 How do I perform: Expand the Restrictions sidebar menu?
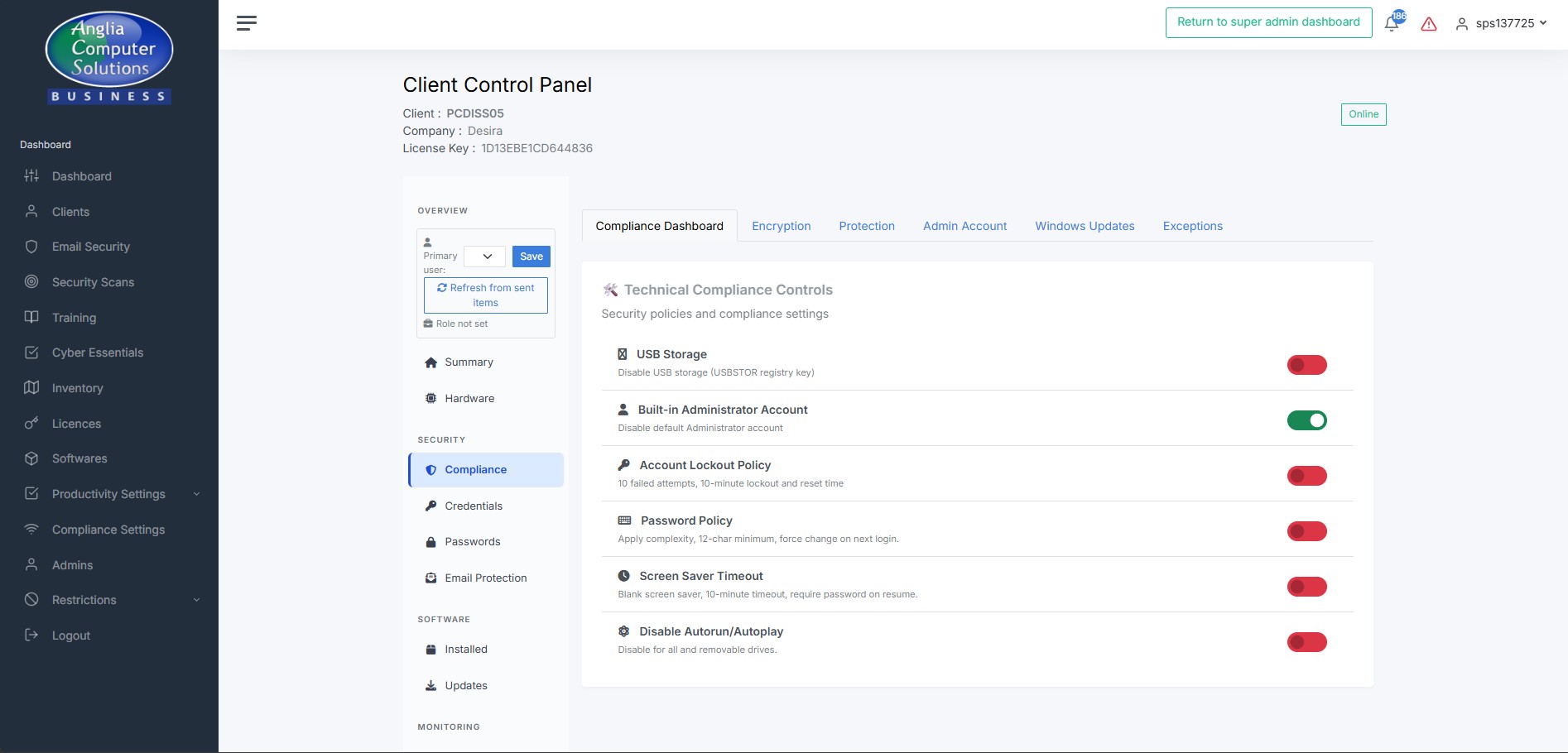(84, 599)
